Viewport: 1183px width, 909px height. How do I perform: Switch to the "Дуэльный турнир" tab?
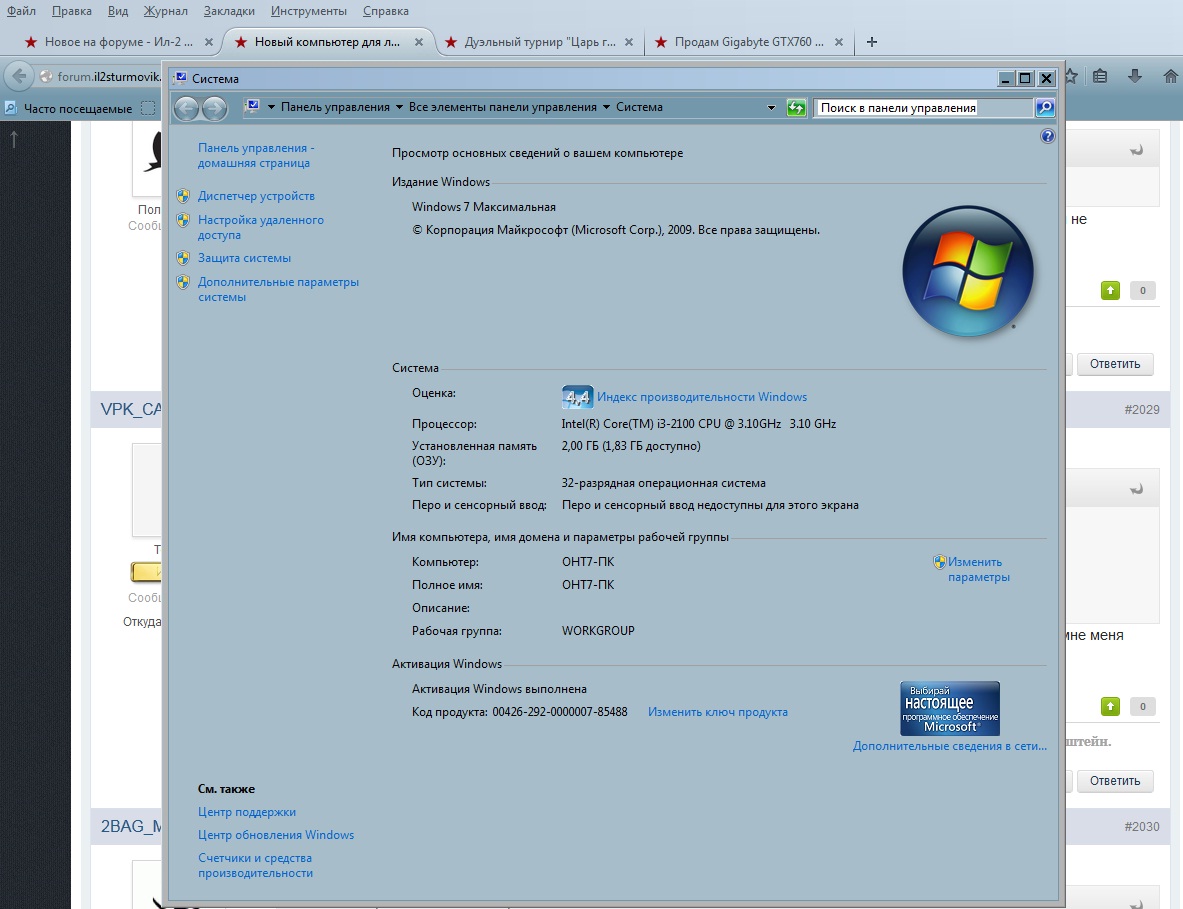pyautogui.click(x=539, y=42)
